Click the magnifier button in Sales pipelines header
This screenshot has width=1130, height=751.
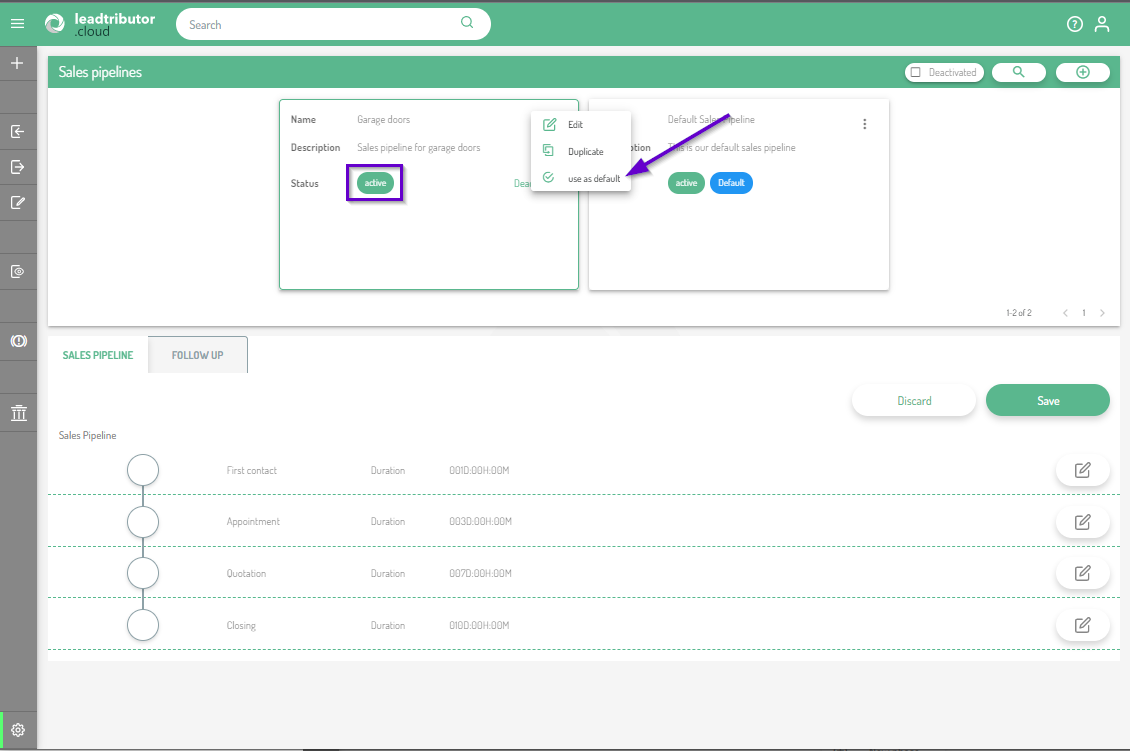point(1018,72)
